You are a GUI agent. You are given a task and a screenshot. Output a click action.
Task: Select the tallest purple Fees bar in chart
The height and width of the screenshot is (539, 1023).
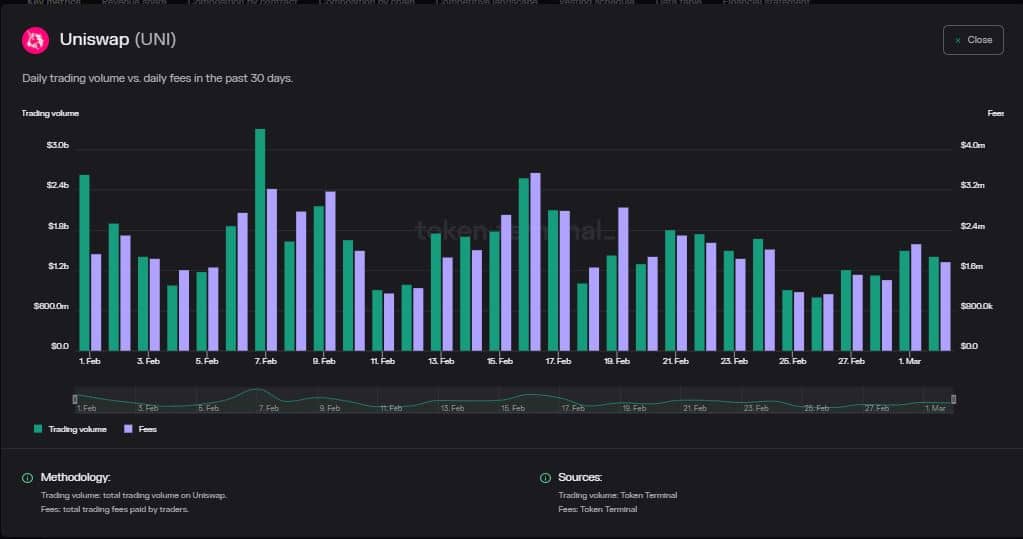536,262
